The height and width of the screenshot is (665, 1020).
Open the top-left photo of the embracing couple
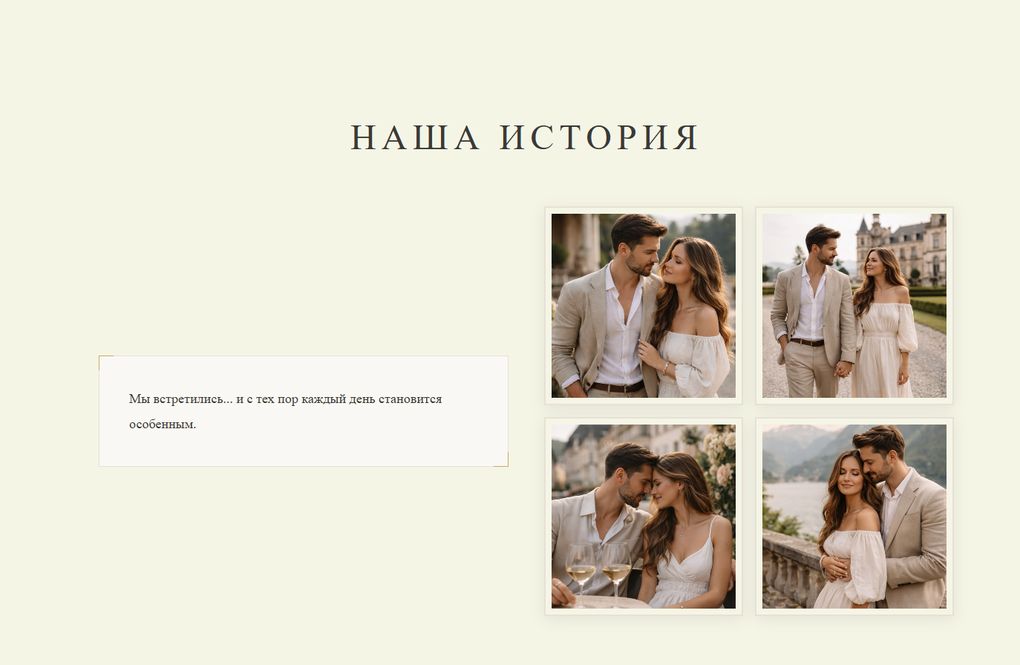tap(643, 305)
